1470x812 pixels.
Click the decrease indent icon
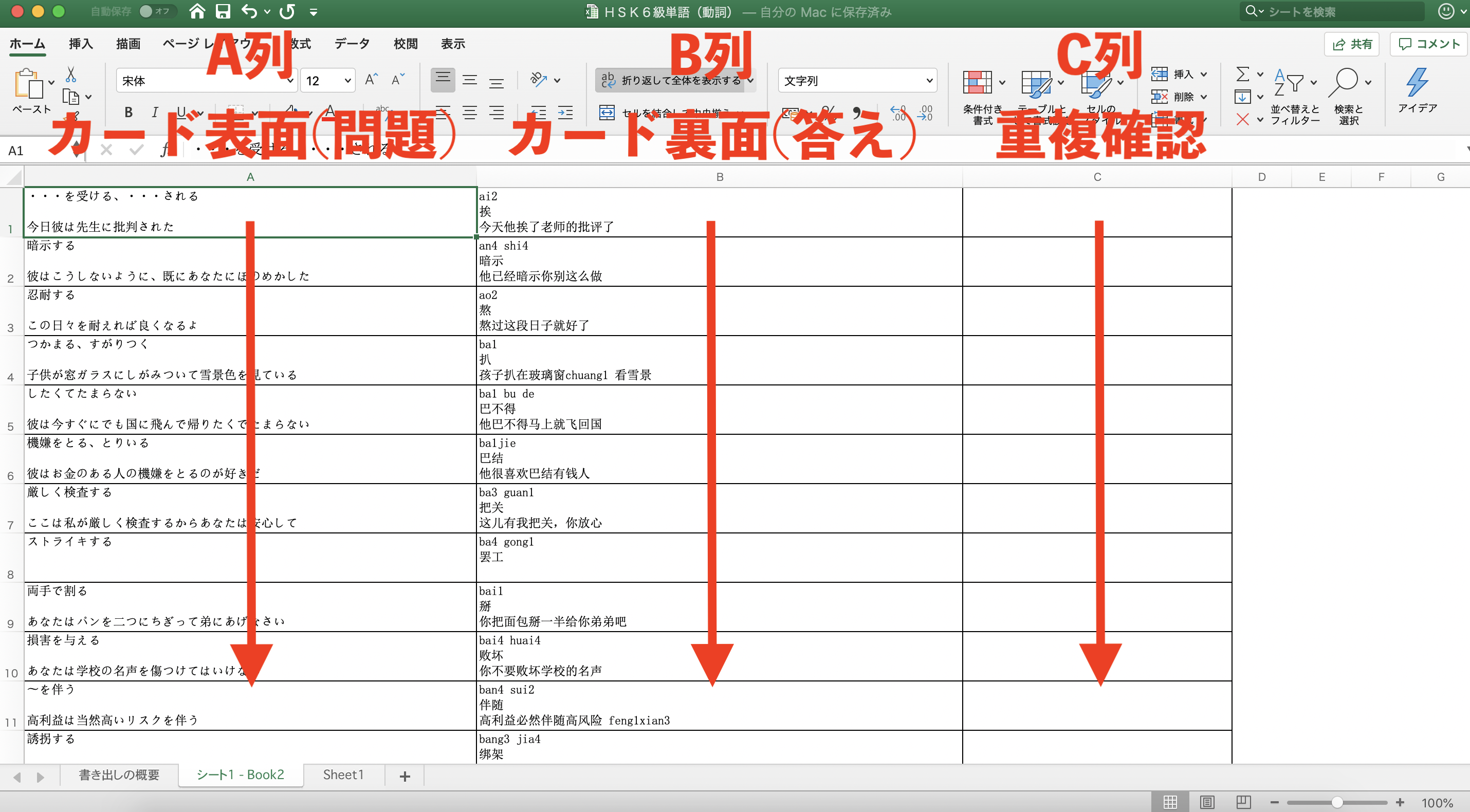tap(539, 113)
